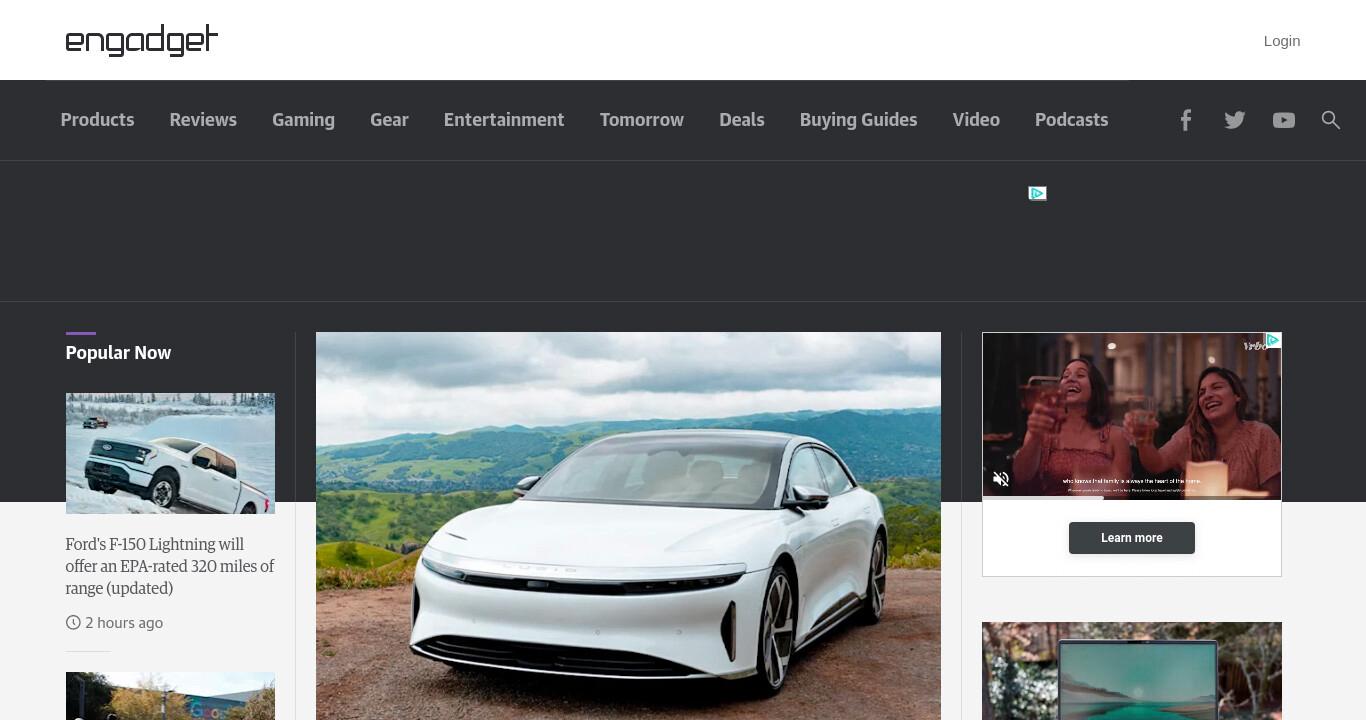Open the laptop article image below ad

coord(1132,671)
